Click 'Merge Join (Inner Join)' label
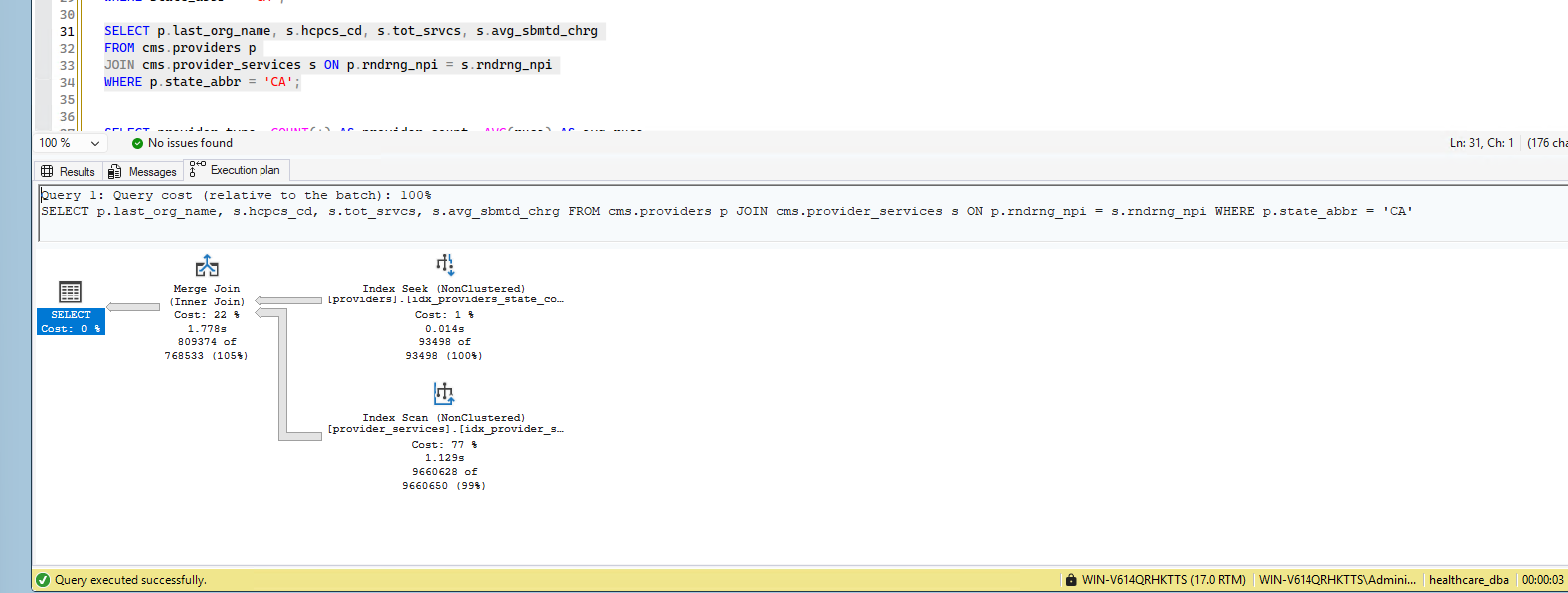Screen dimensions: 1568x593 pos(207,295)
